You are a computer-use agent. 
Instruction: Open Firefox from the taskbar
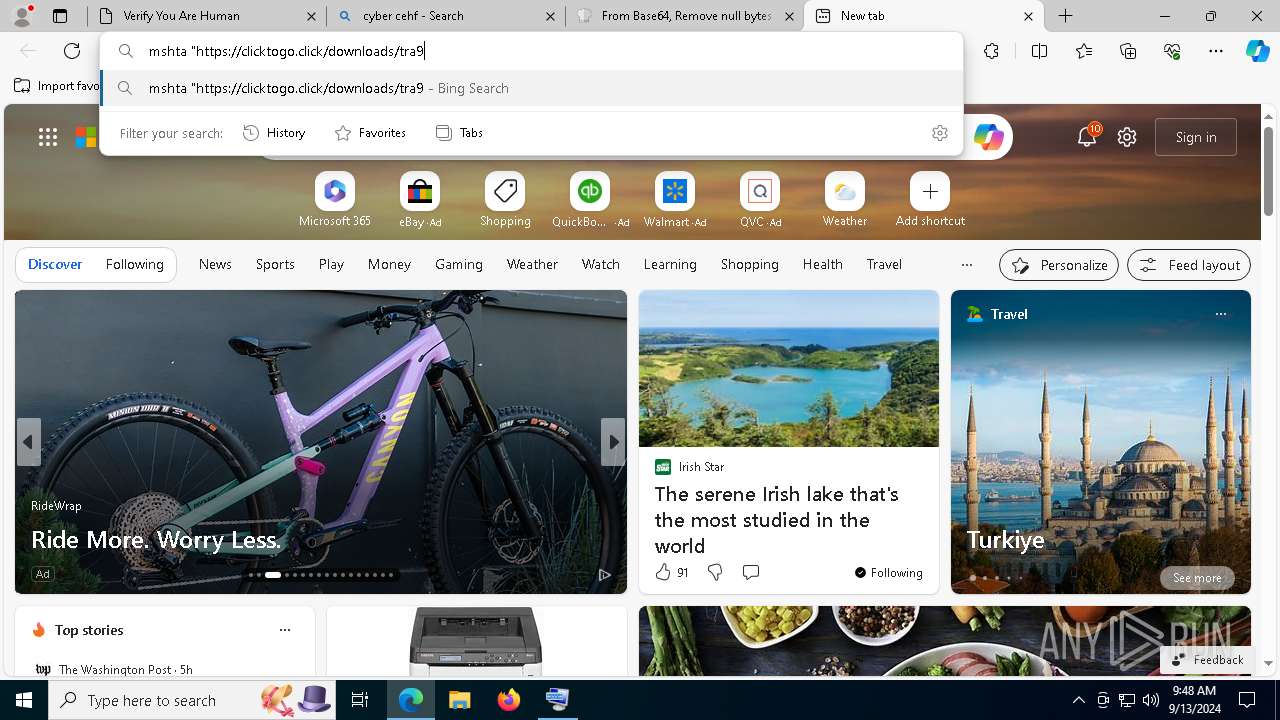coord(509,700)
